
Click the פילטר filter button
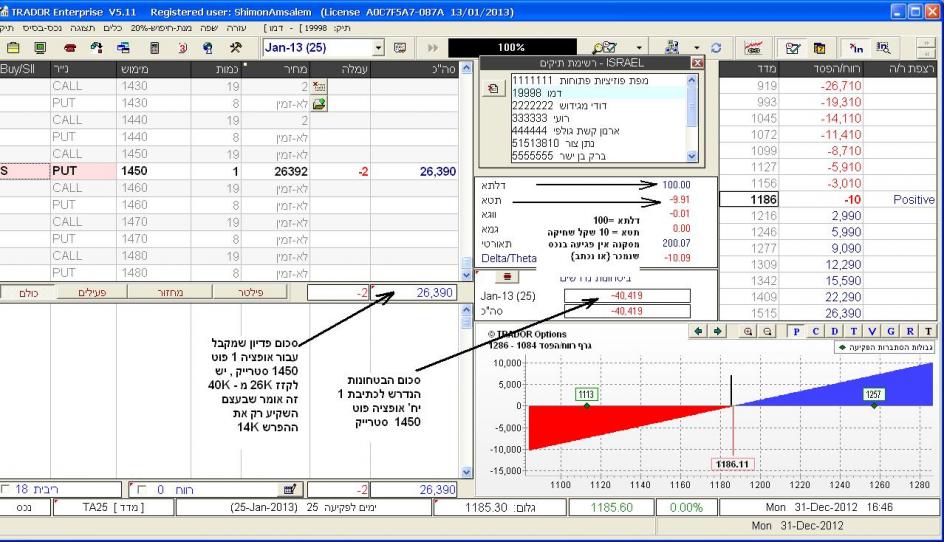[x=250, y=292]
